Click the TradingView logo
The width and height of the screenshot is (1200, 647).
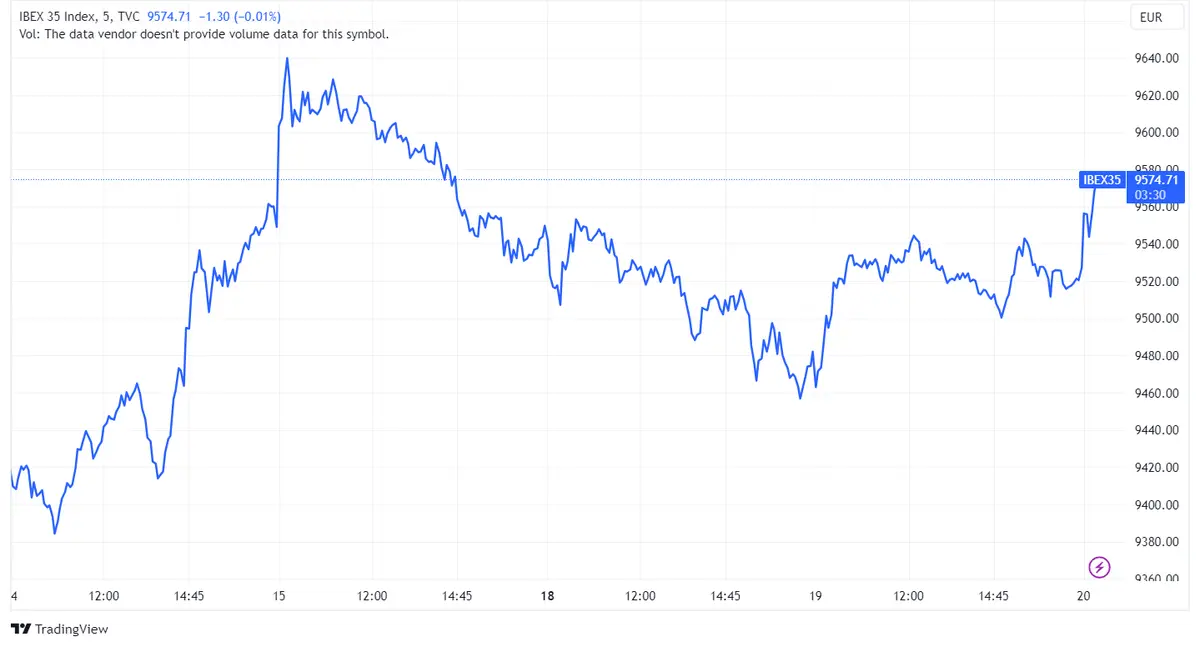[60, 630]
